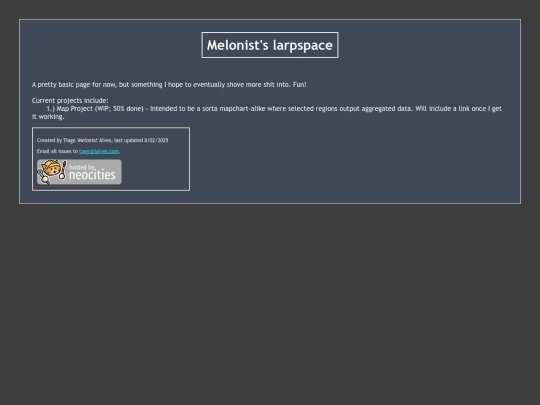This screenshot has height=405, width=540.
Task: Click the 'A pretty basic page for now' sentence
Action: [x=169, y=85]
